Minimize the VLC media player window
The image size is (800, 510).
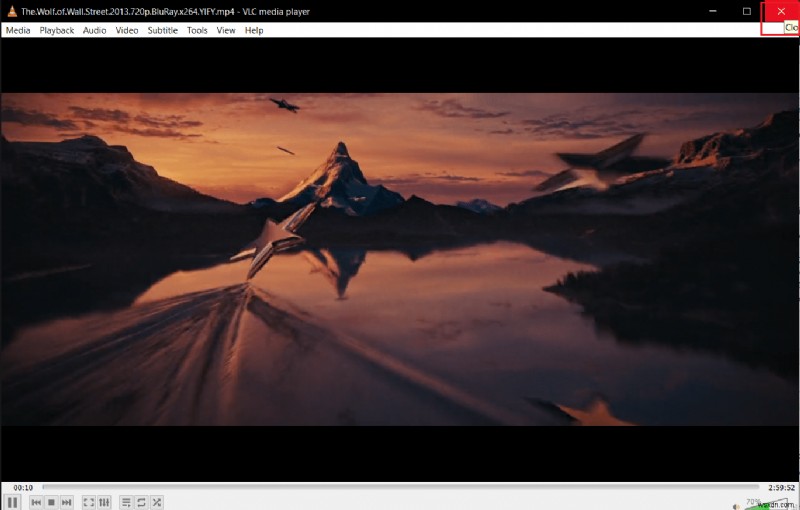point(714,11)
